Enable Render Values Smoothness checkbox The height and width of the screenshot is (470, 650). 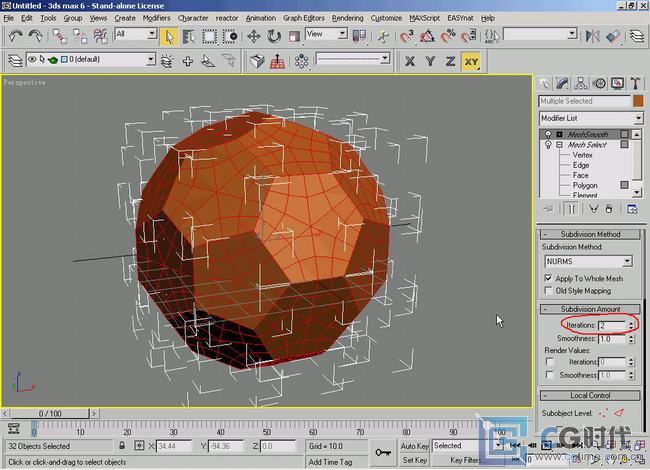click(550, 375)
